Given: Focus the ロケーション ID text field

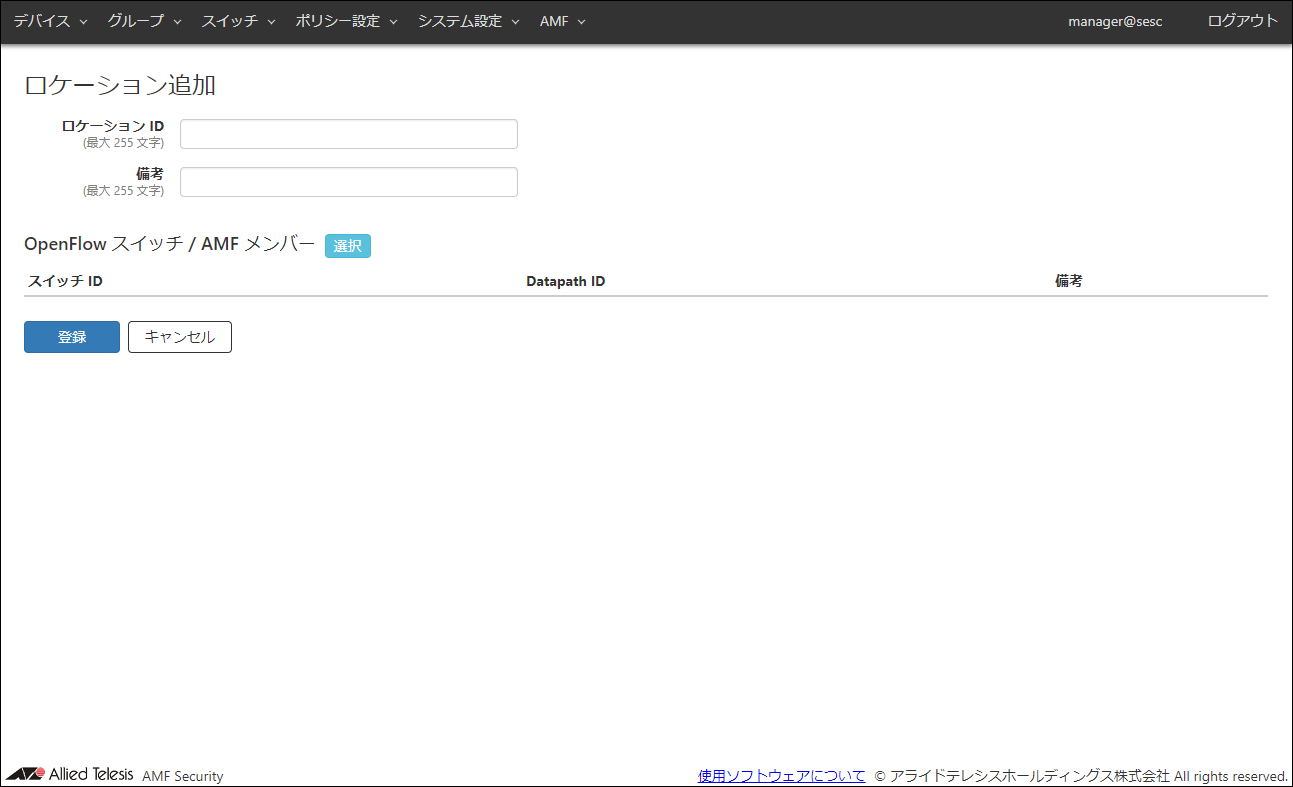Looking at the screenshot, I should pos(348,134).
